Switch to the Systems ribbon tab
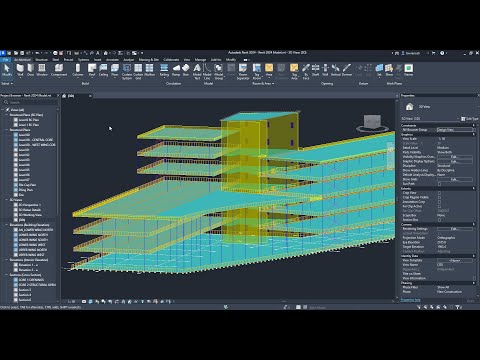 [83, 60]
